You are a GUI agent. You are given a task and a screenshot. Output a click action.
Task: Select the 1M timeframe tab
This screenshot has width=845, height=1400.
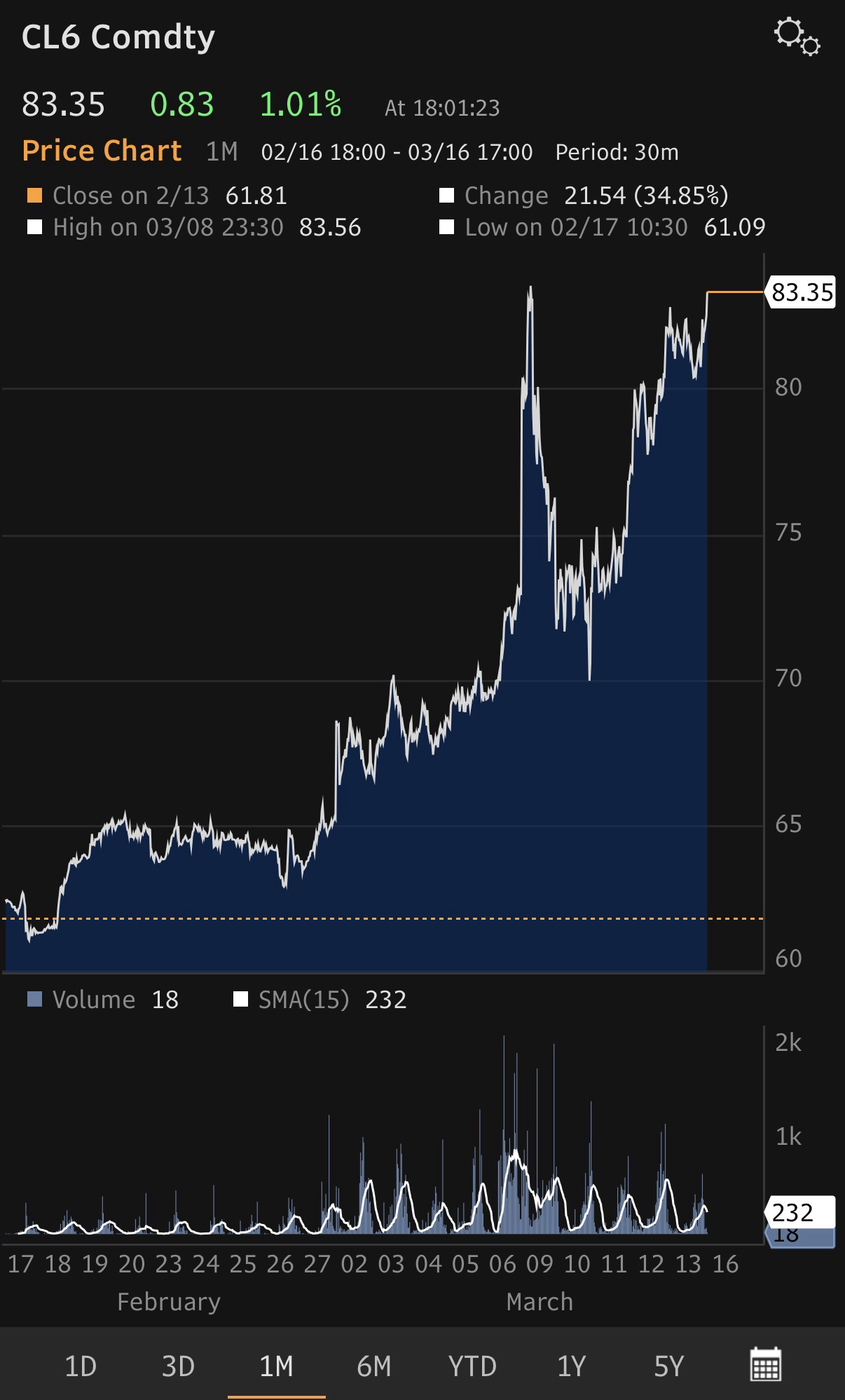276,1366
